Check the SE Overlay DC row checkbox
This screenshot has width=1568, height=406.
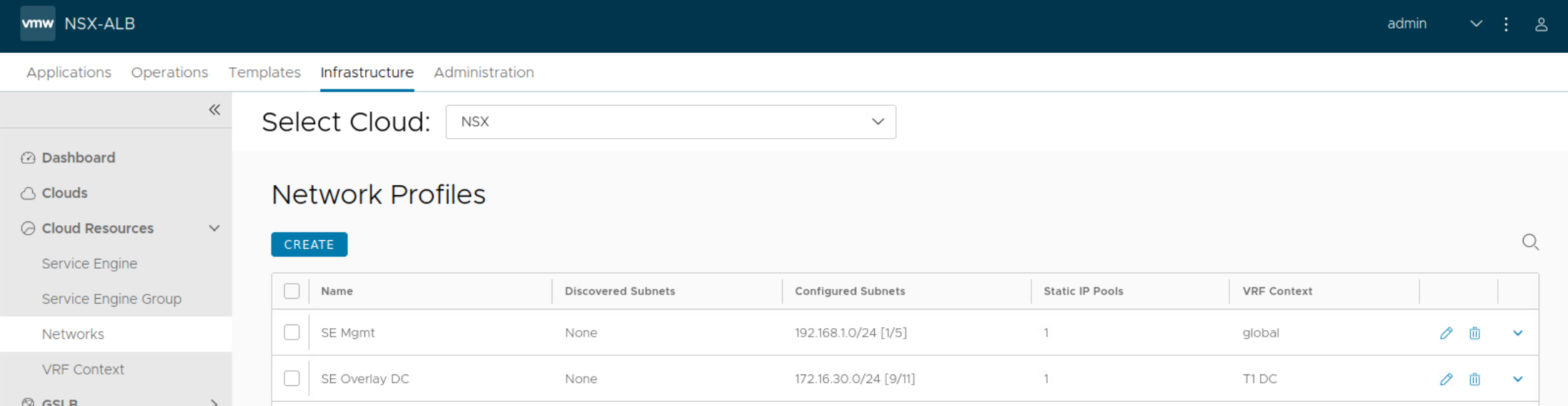tap(292, 378)
